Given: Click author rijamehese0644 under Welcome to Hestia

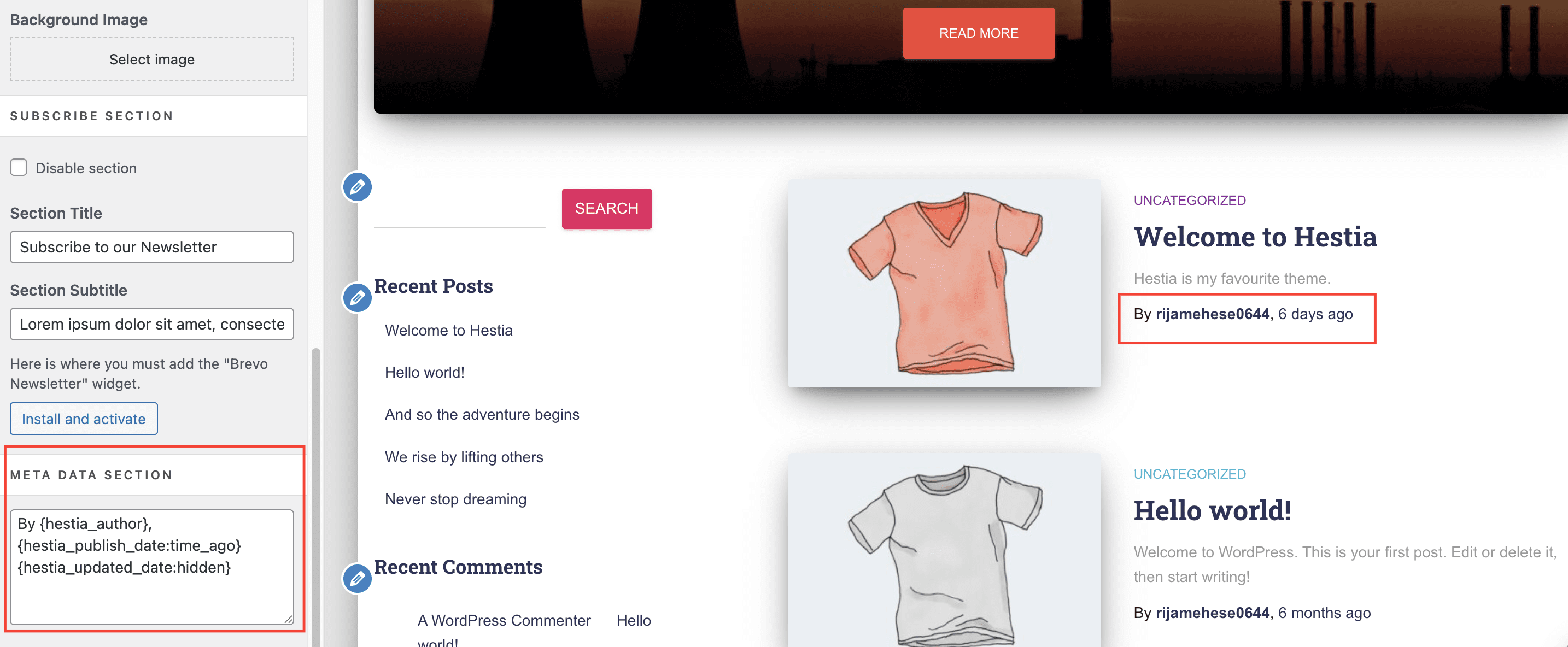Looking at the screenshot, I should tap(1212, 314).
